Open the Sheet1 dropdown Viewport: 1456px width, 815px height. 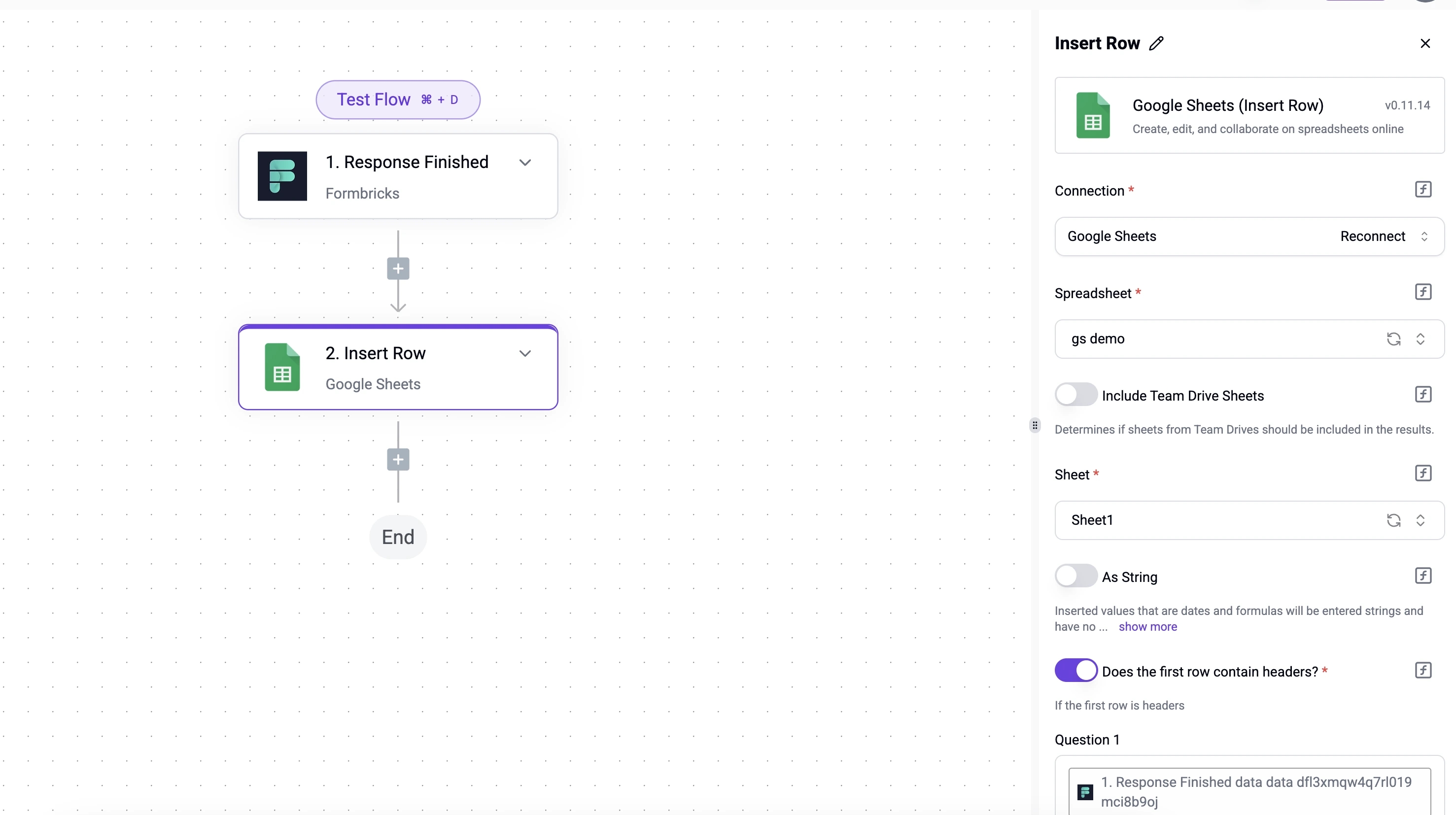point(1249,520)
